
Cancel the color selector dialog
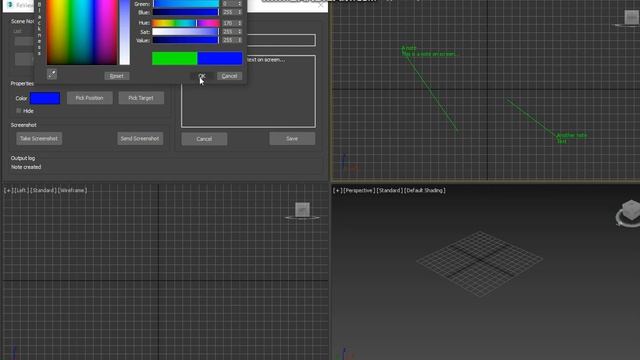tap(229, 76)
